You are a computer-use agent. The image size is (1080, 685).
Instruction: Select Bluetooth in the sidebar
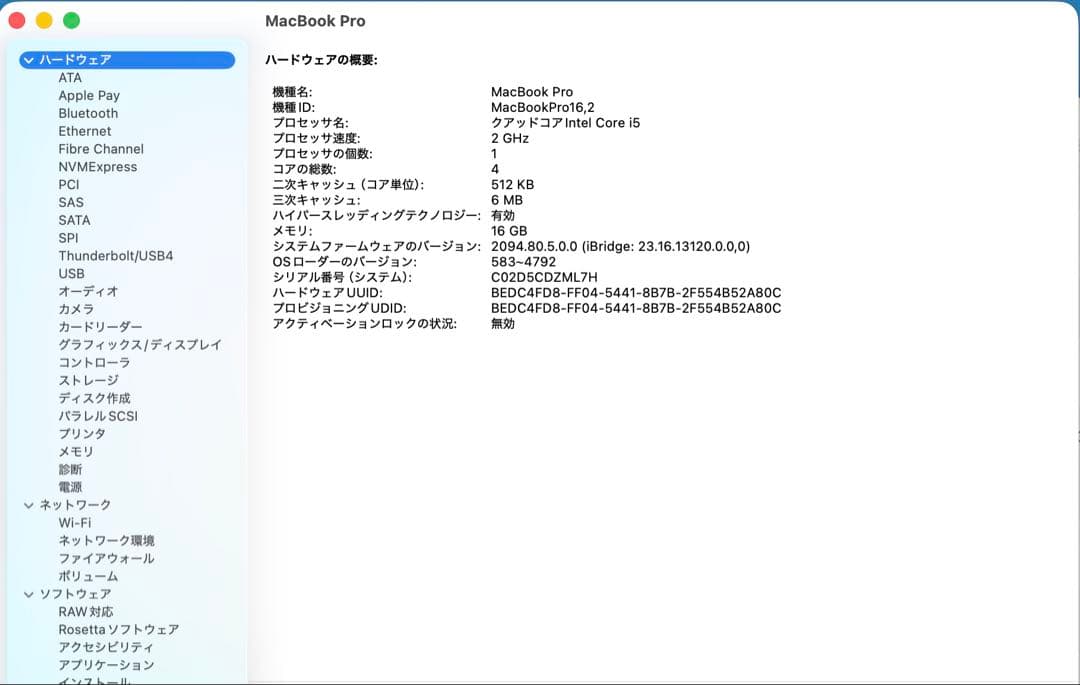click(88, 114)
